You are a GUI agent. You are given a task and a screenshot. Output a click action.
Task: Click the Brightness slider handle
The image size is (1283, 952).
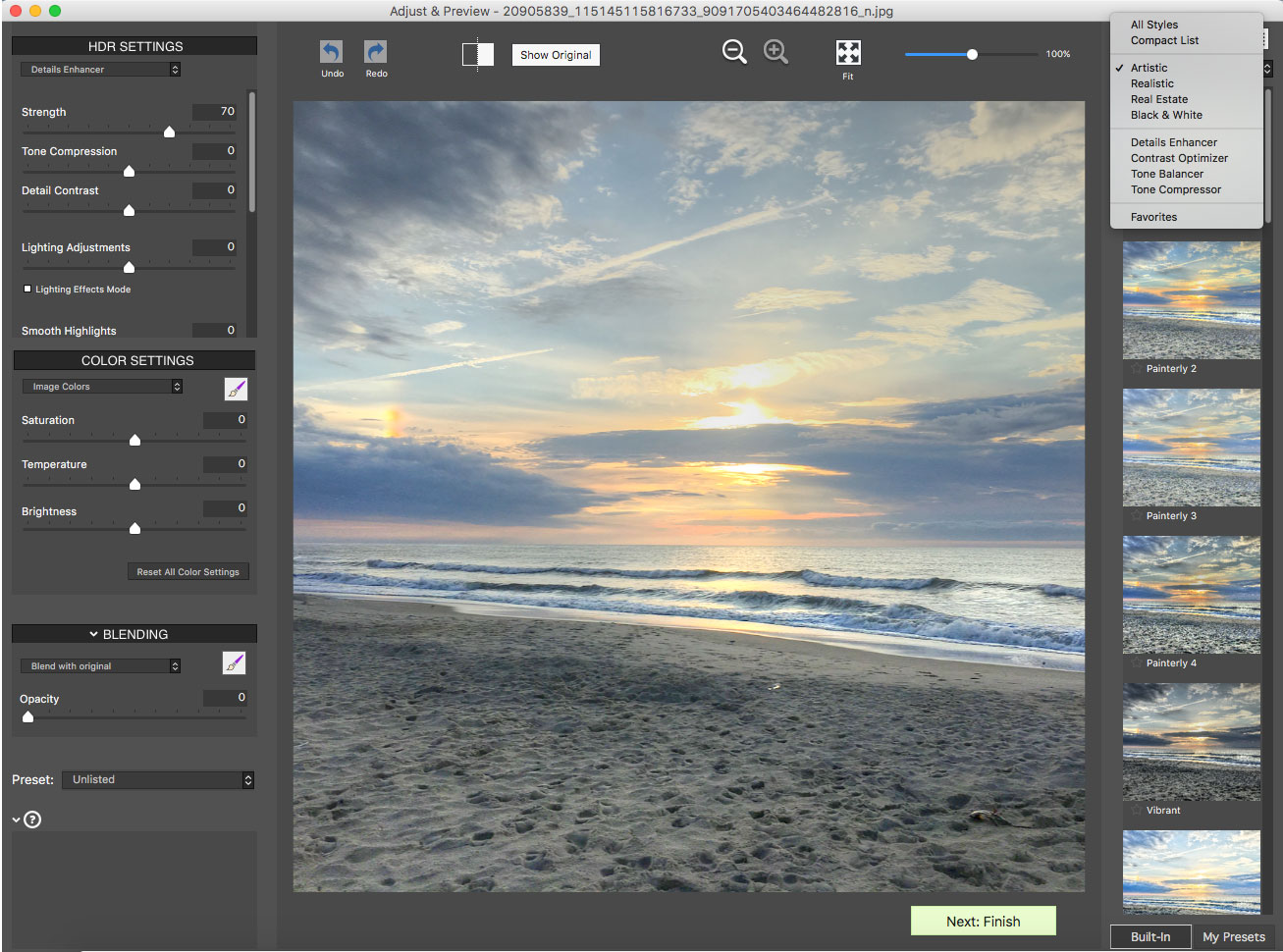[x=134, y=528]
